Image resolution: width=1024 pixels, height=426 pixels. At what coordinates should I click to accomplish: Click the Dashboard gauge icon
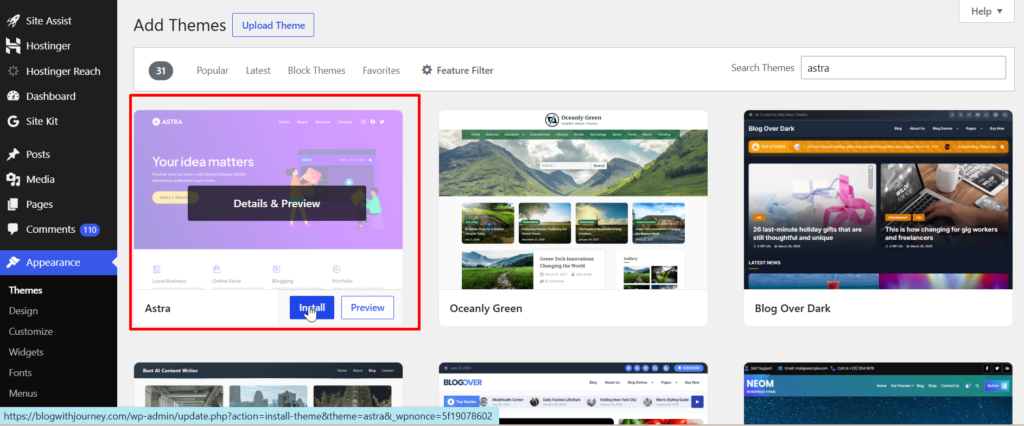click(13, 96)
